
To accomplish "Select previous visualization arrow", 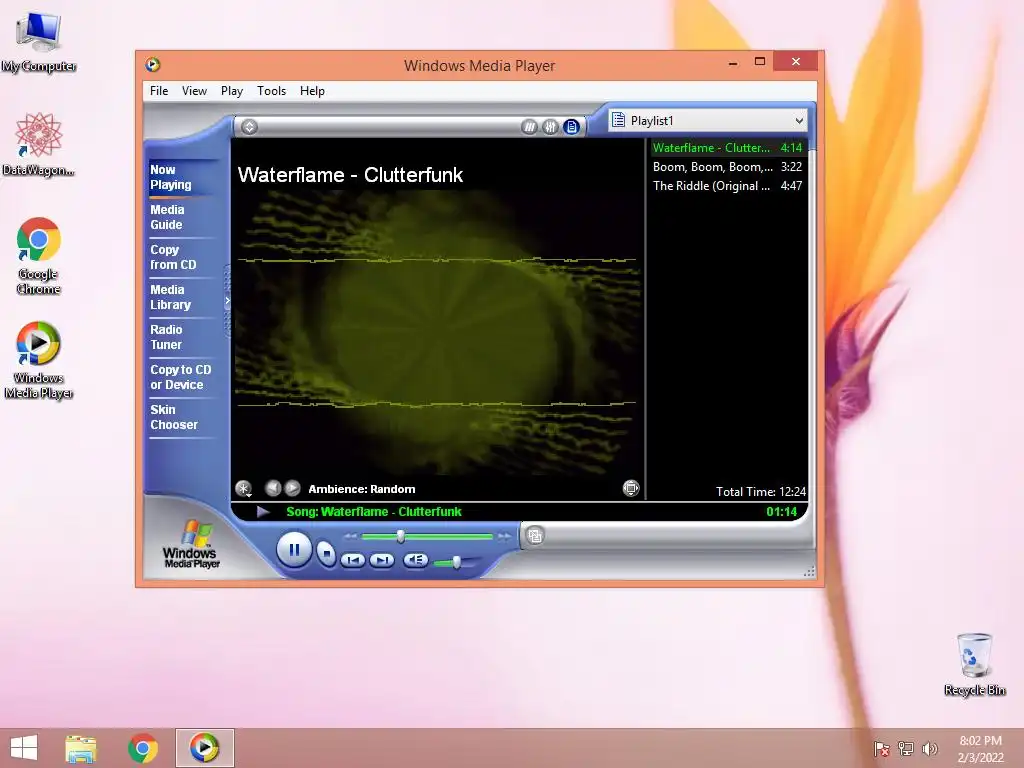I will 273,488.
